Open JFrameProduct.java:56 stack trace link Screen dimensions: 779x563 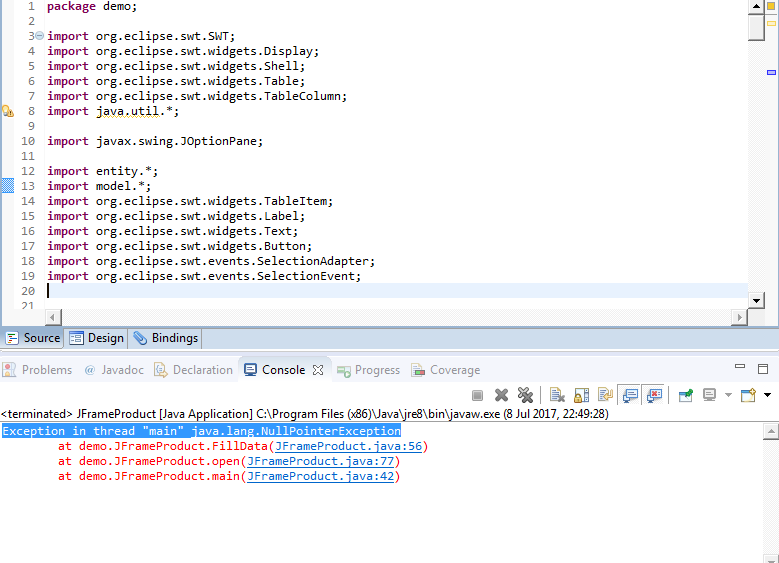tap(349, 446)
